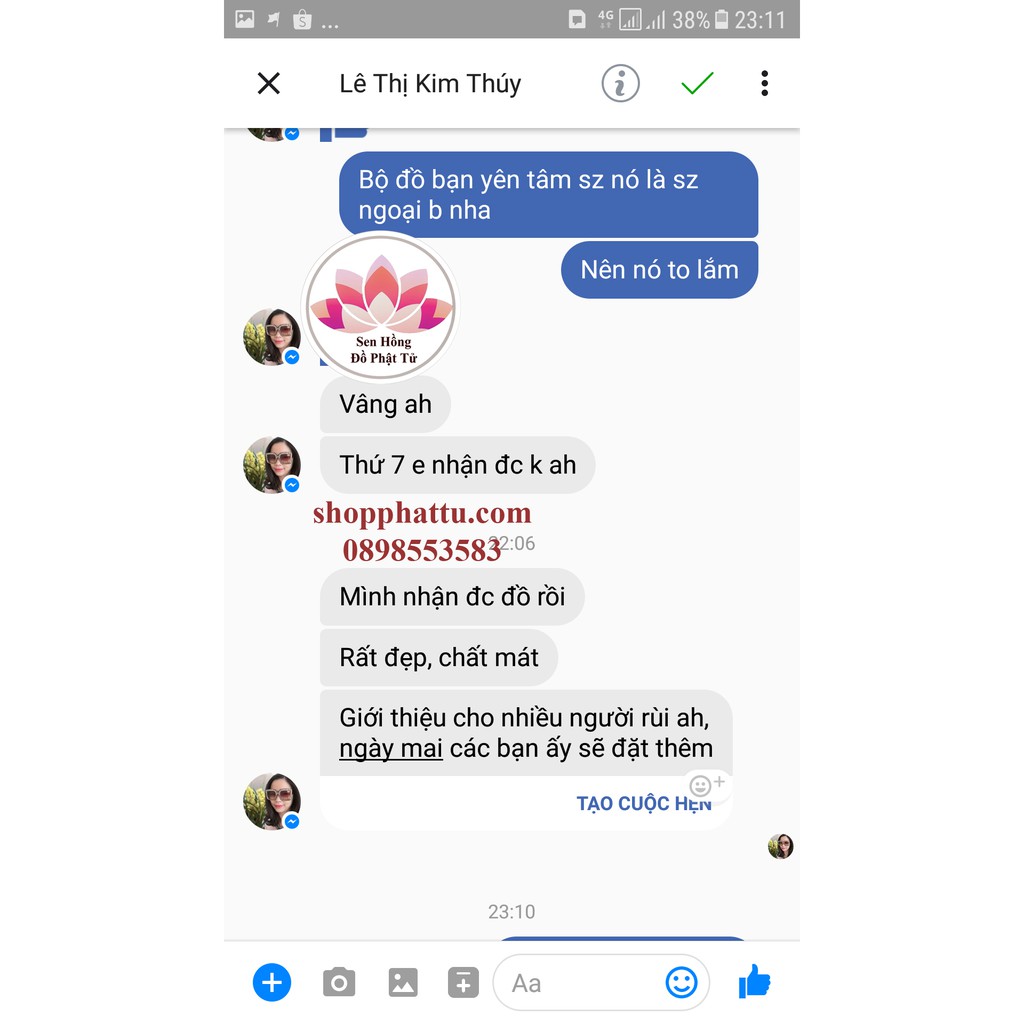Tap sender avatar beside 'Thứ 7 e nhận đc k ah'
1024x1024 pixels.
click(272, 464)
